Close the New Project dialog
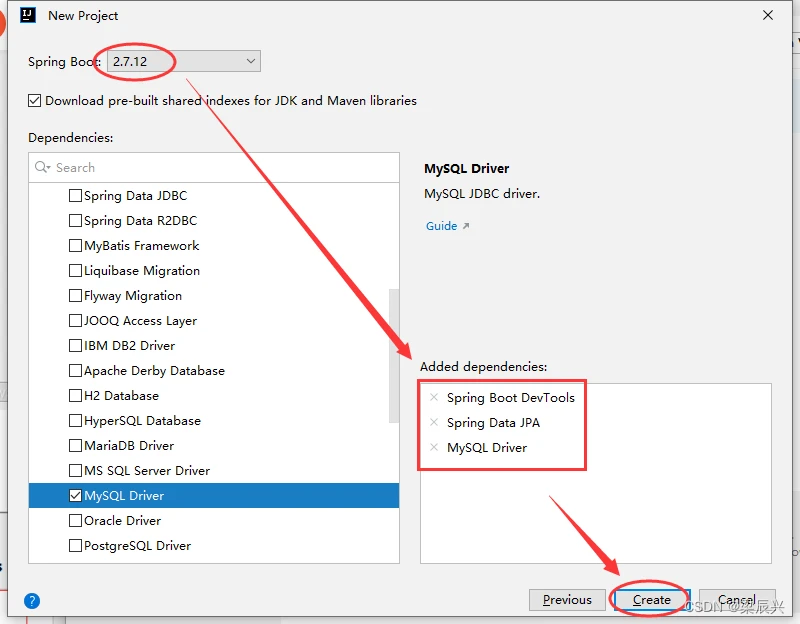 768,15
